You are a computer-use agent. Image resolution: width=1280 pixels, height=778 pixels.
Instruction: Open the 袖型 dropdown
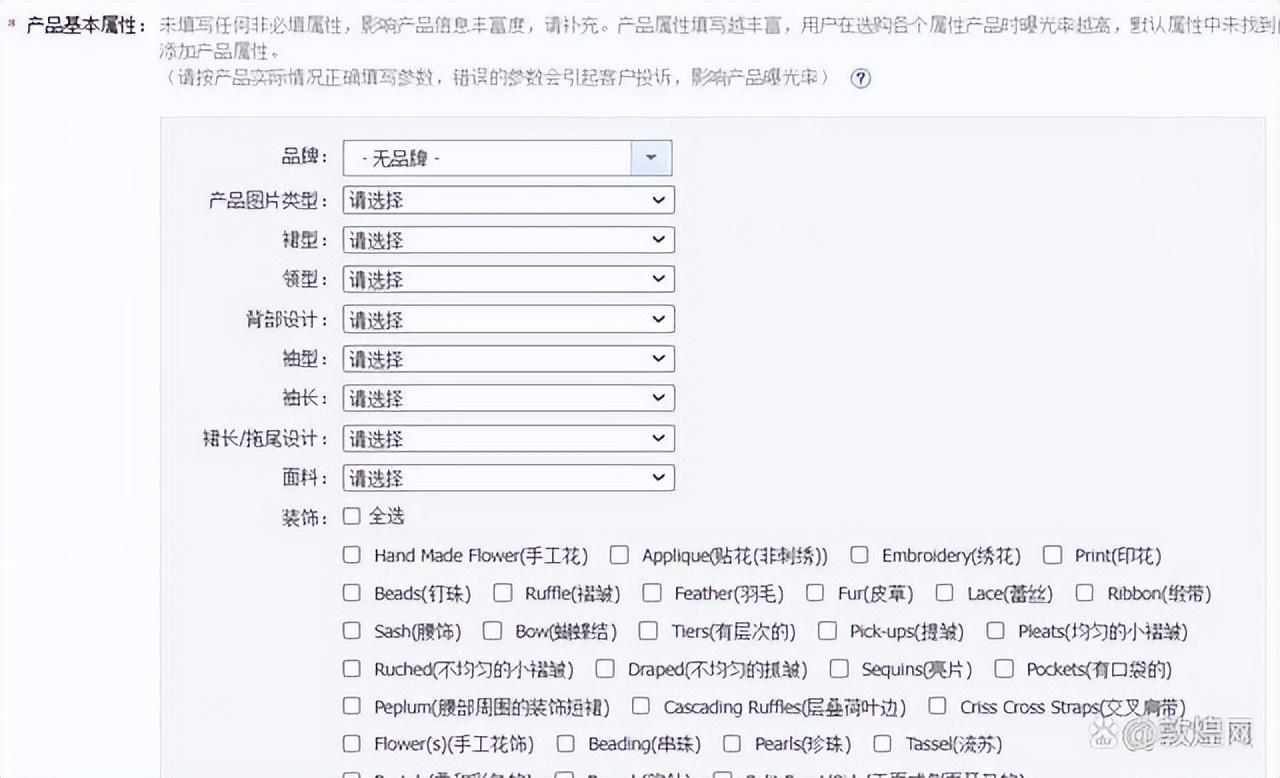[x=508, y=359]
